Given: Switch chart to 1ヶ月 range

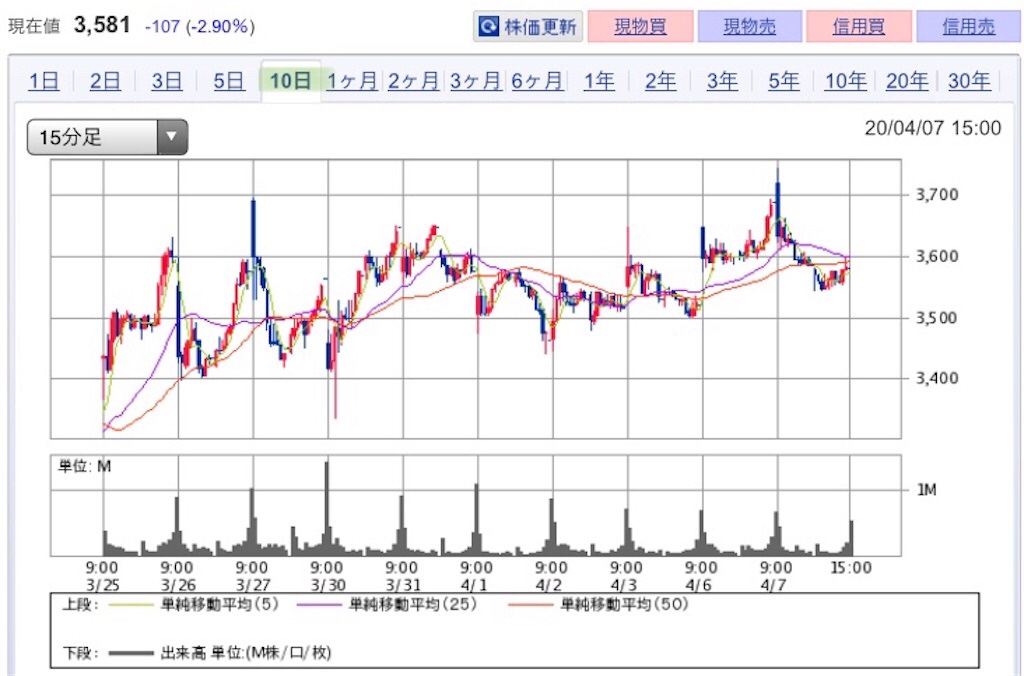Looking at the screenshot, I should pos(352,81).
